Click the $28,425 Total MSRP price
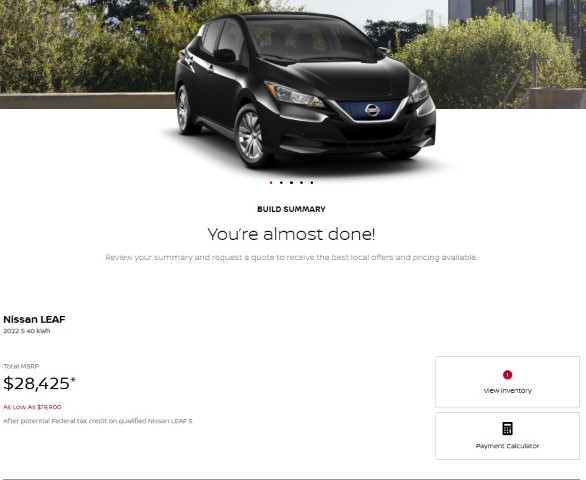Image resolution: width=586 pixels, height=480 pixels. tap(36, 384)
